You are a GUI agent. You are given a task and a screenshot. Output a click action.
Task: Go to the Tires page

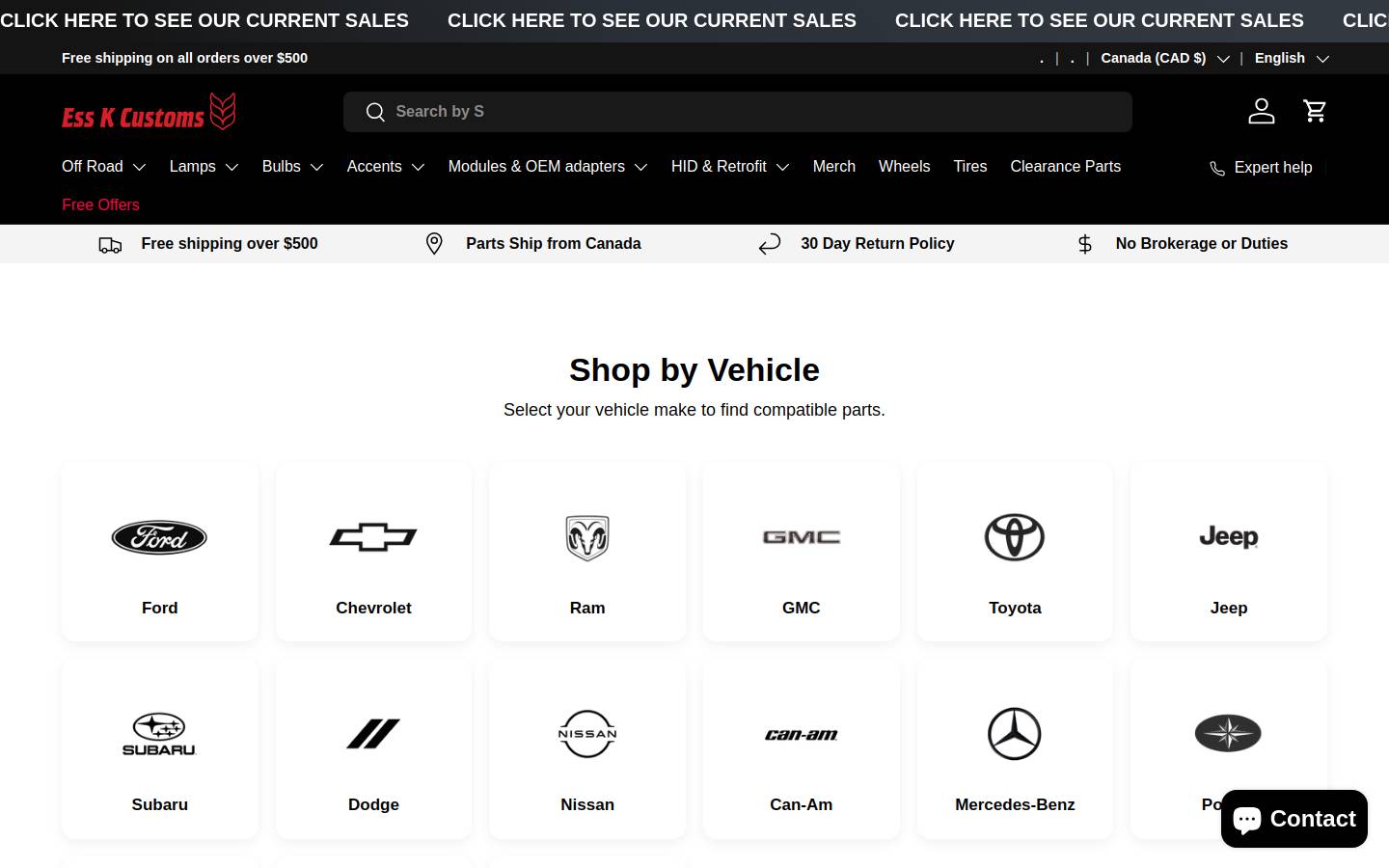click(970, 167)
